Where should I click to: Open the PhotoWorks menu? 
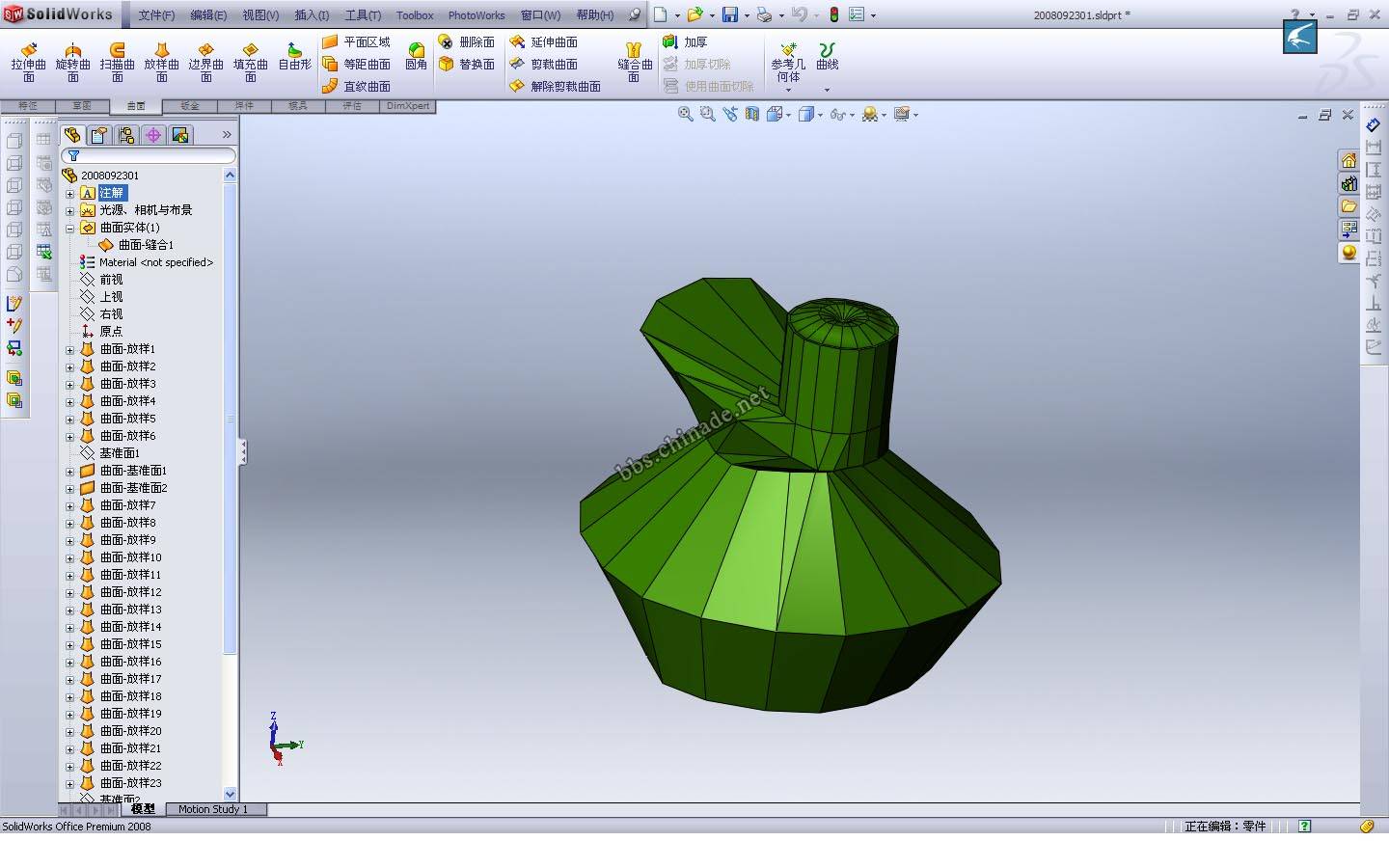477,14
